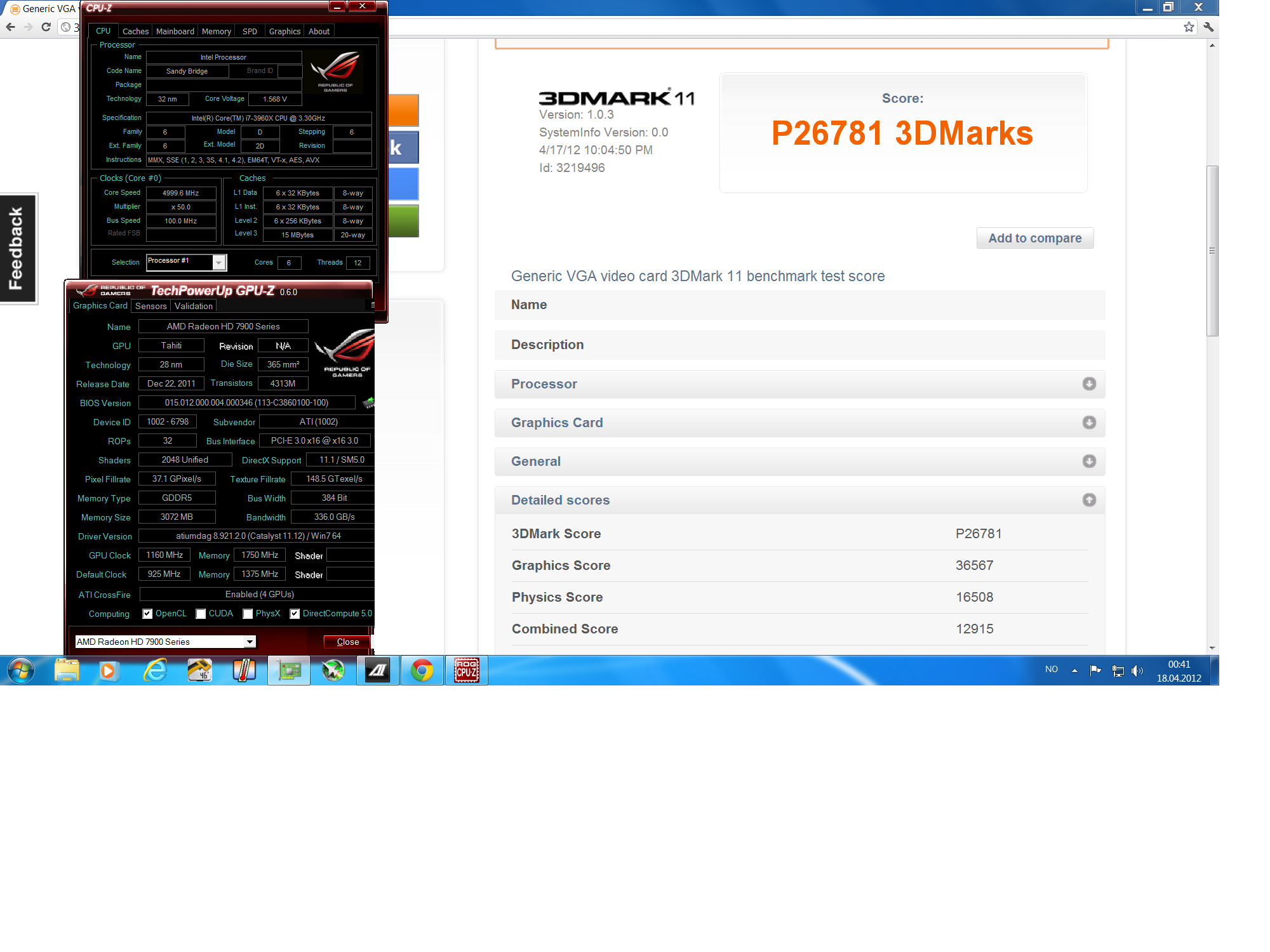The width and height of the screenshot is (1270, 952).
Task: Switch to CPU-Z Memory tab
Action: 217,31
